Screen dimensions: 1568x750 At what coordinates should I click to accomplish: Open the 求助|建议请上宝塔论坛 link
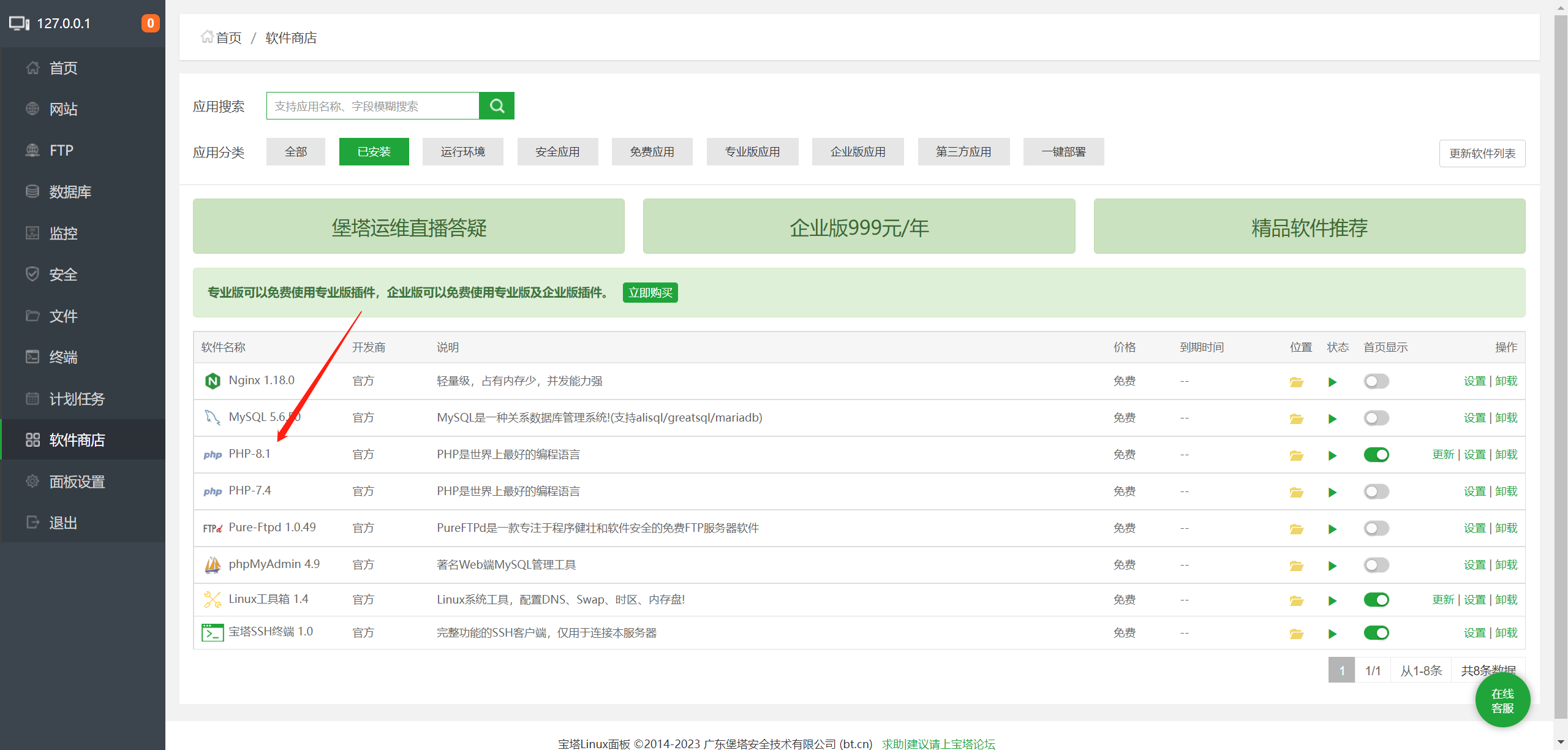[939, 743]
